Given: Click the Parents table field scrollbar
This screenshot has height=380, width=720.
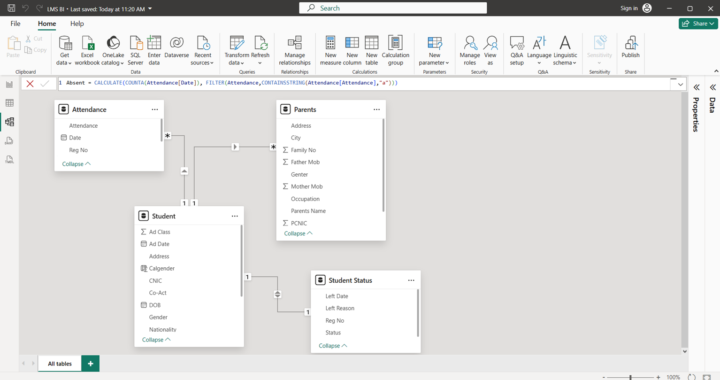Looking at the screenshot, I should coord(383,165).
